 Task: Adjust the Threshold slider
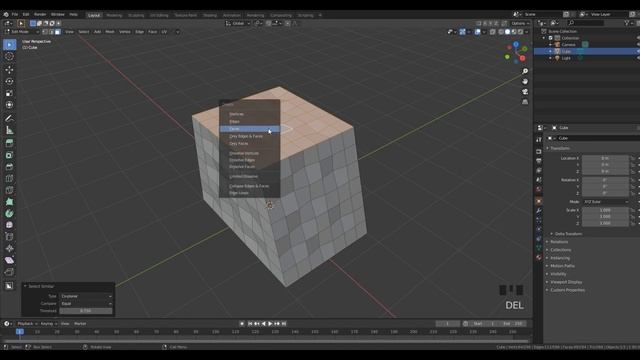(86, 311)
